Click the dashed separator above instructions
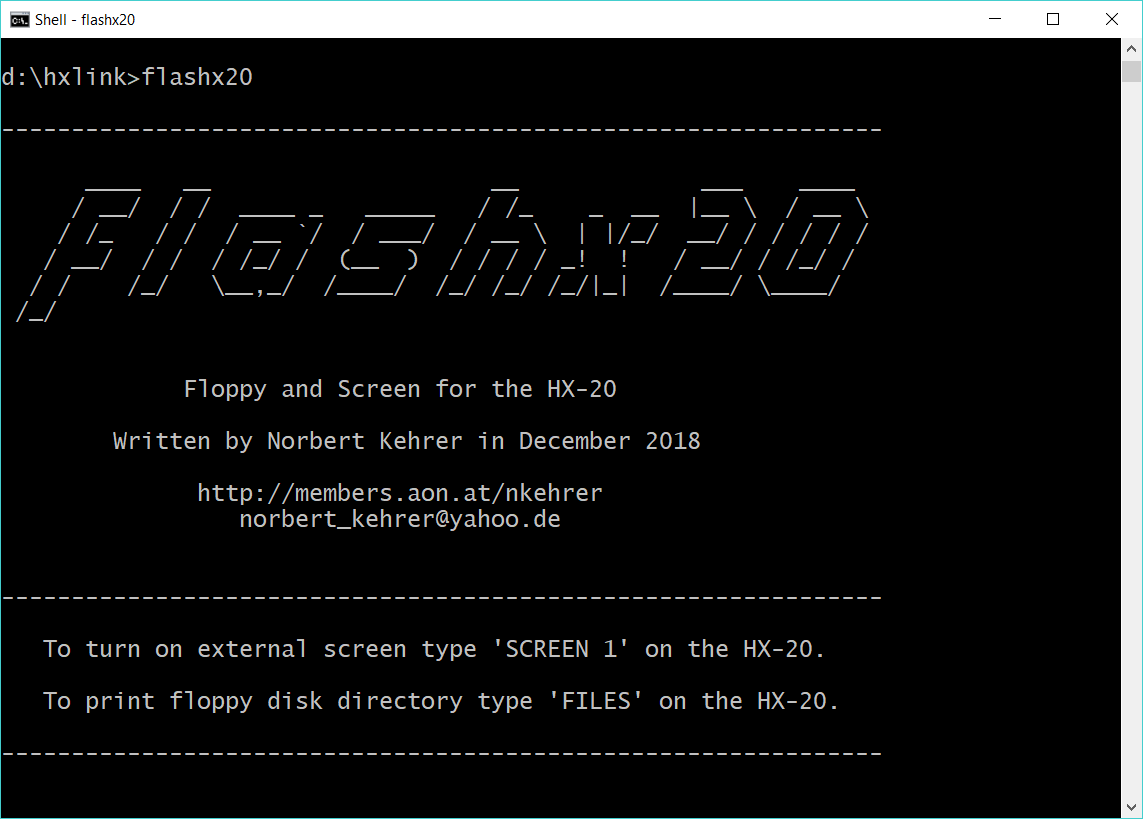Screen dimensions: 1143x819 click(442, 597)
